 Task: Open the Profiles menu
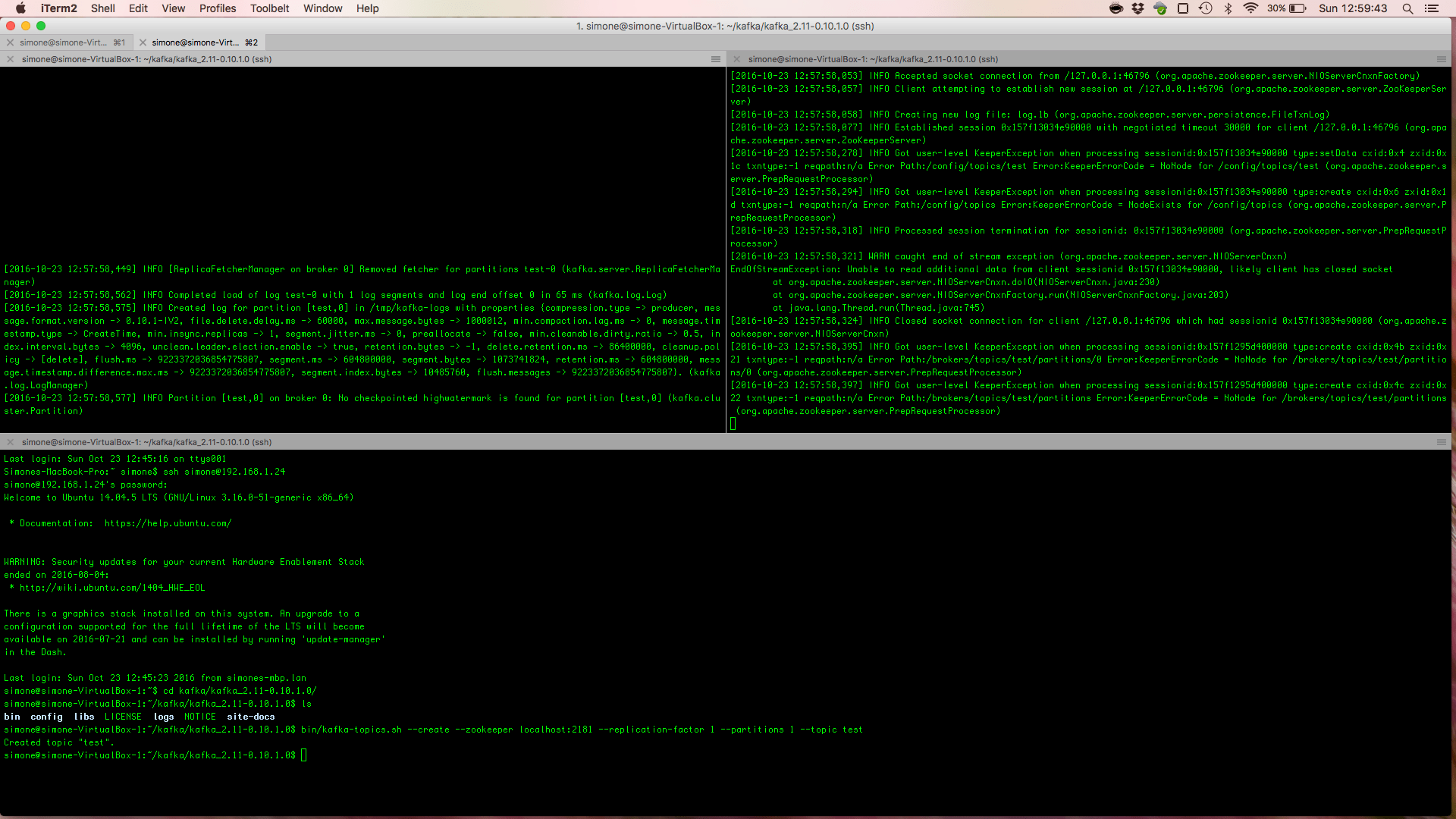[218, 8]
